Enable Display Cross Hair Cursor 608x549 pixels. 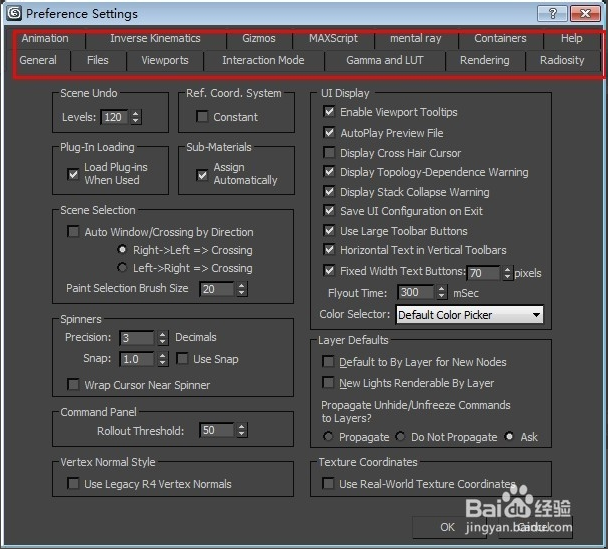(x=329, y=152)
